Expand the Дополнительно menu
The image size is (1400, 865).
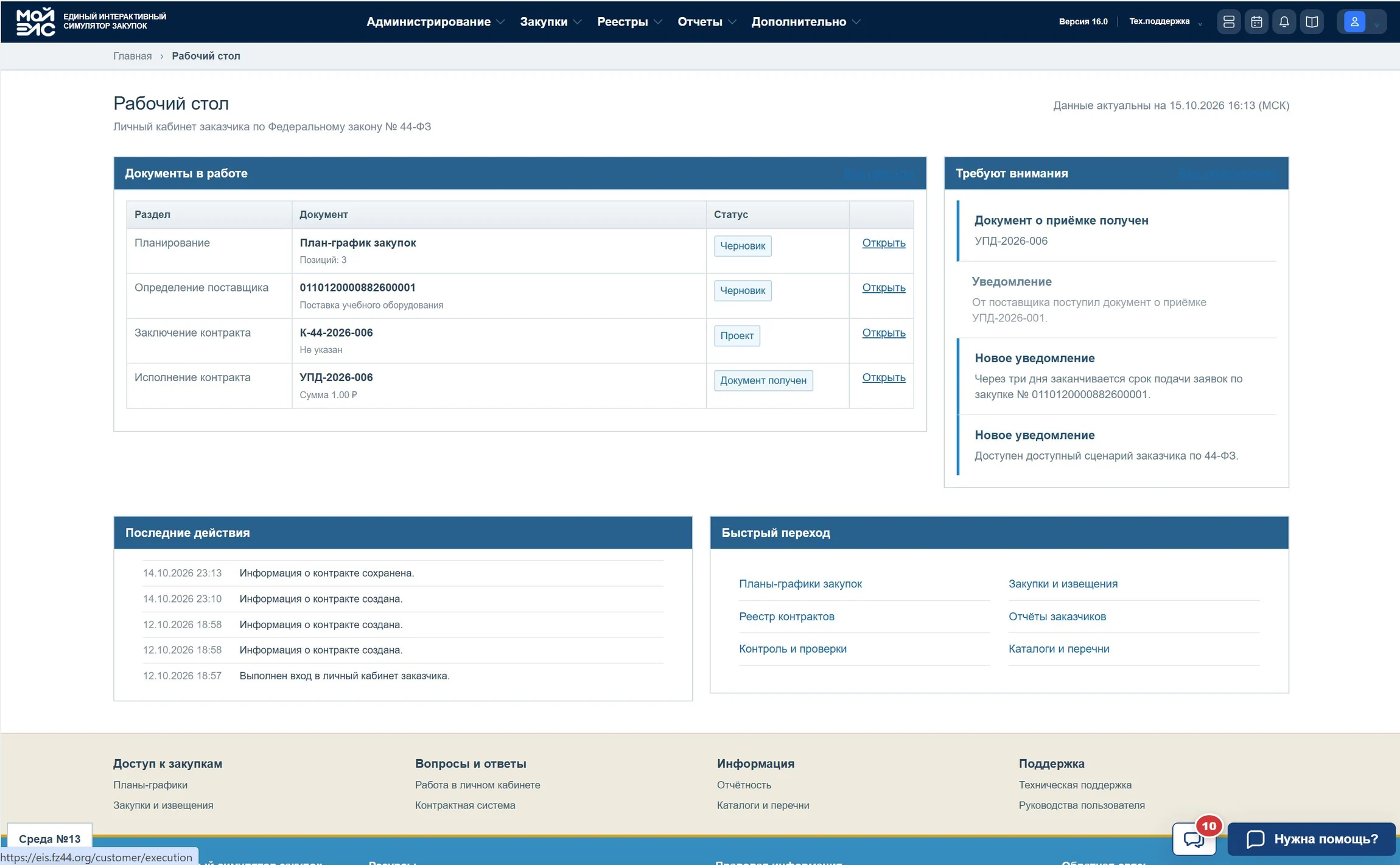805,21
